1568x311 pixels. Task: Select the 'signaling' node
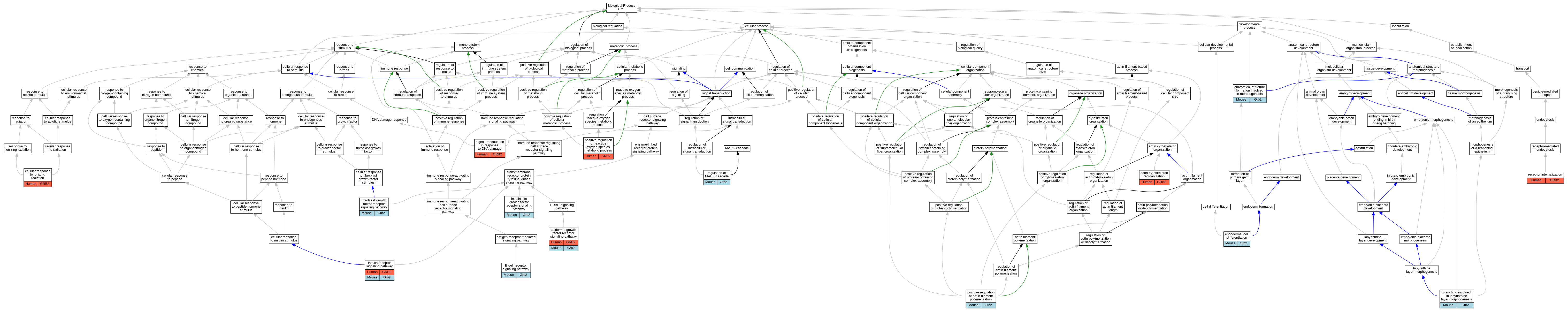[x=679, y=69]
